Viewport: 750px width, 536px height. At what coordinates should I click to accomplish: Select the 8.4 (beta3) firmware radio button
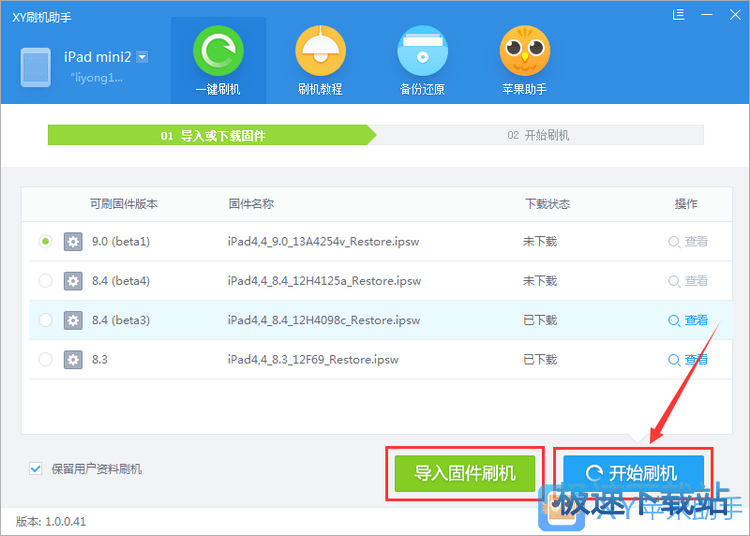coord(45,320)
